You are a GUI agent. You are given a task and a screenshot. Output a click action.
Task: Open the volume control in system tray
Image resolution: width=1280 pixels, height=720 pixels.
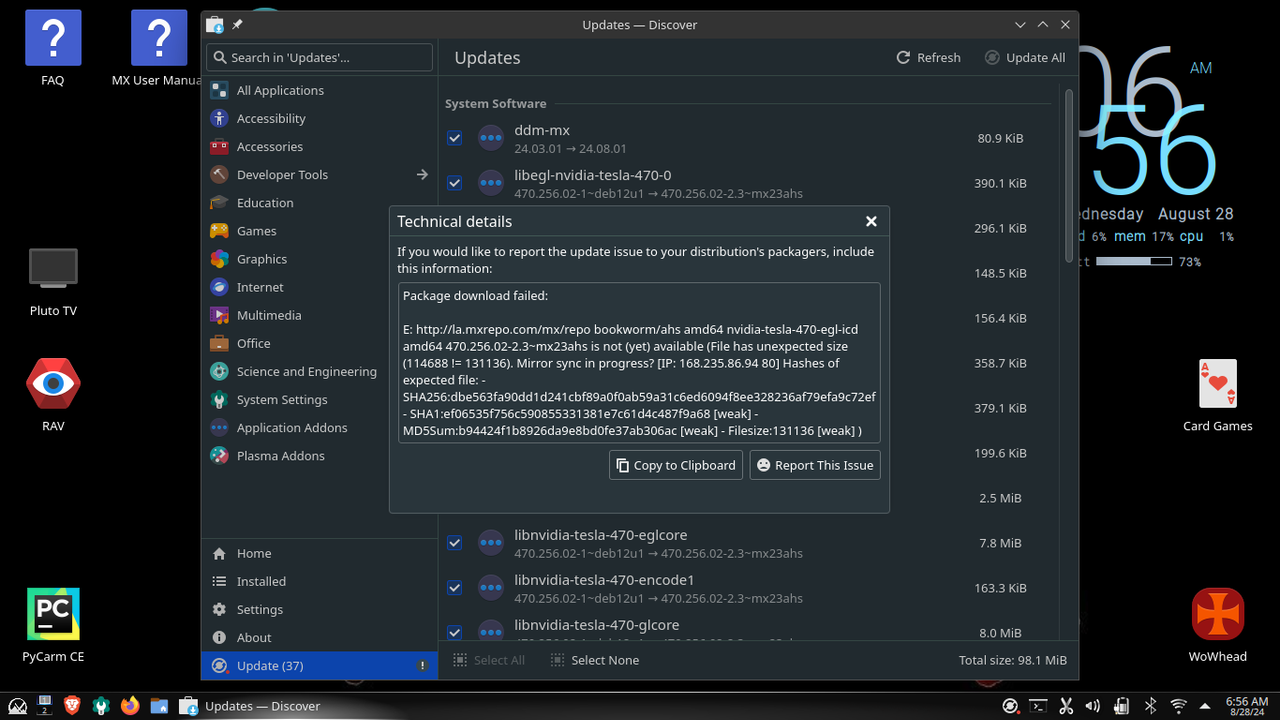tap(1094, 706)
